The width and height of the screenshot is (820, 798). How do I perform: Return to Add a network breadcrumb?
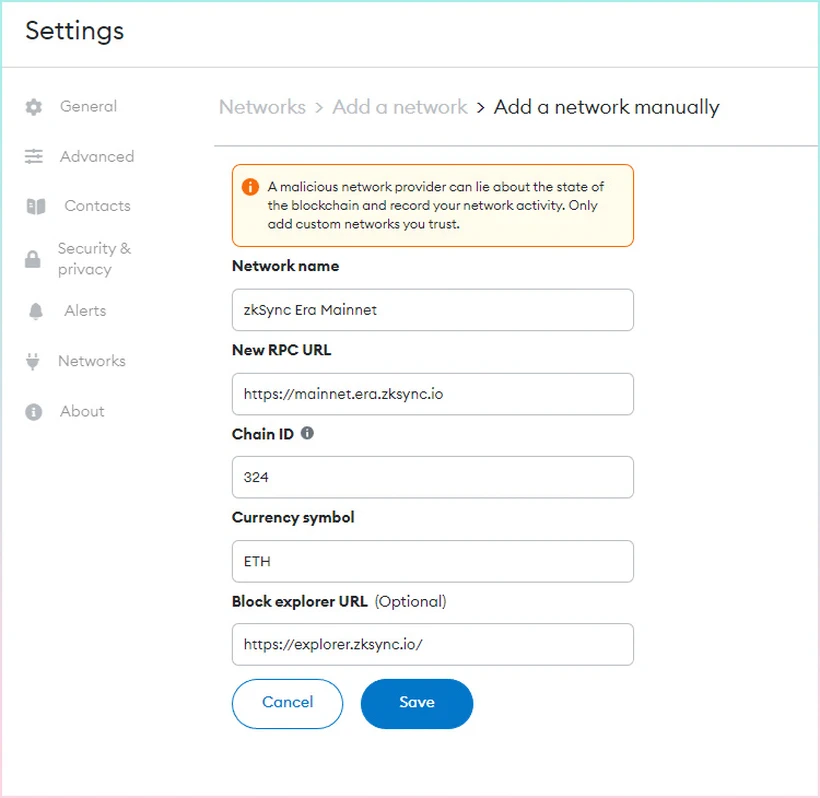399,107
